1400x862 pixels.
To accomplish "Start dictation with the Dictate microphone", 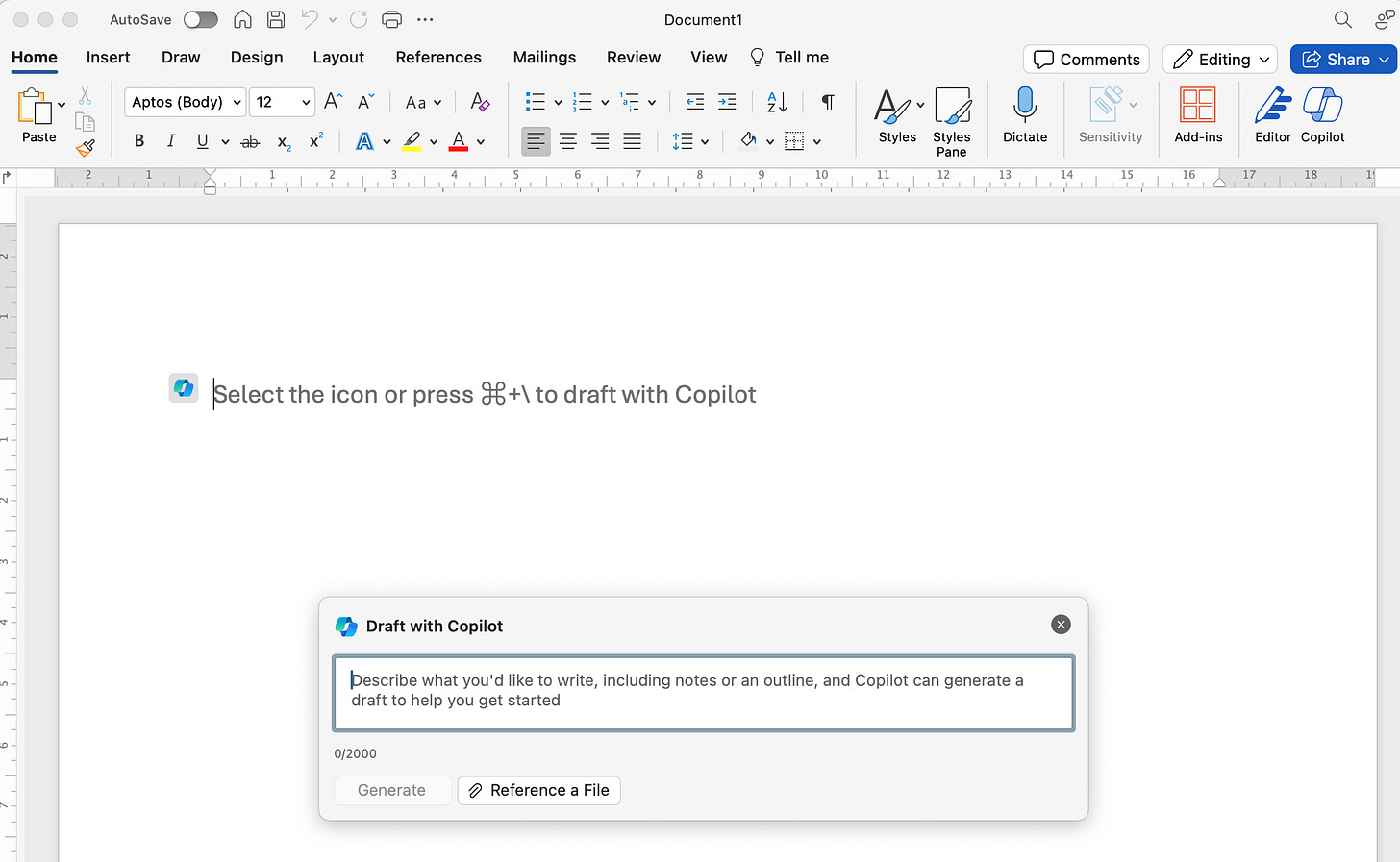I will coord(1025,115).
